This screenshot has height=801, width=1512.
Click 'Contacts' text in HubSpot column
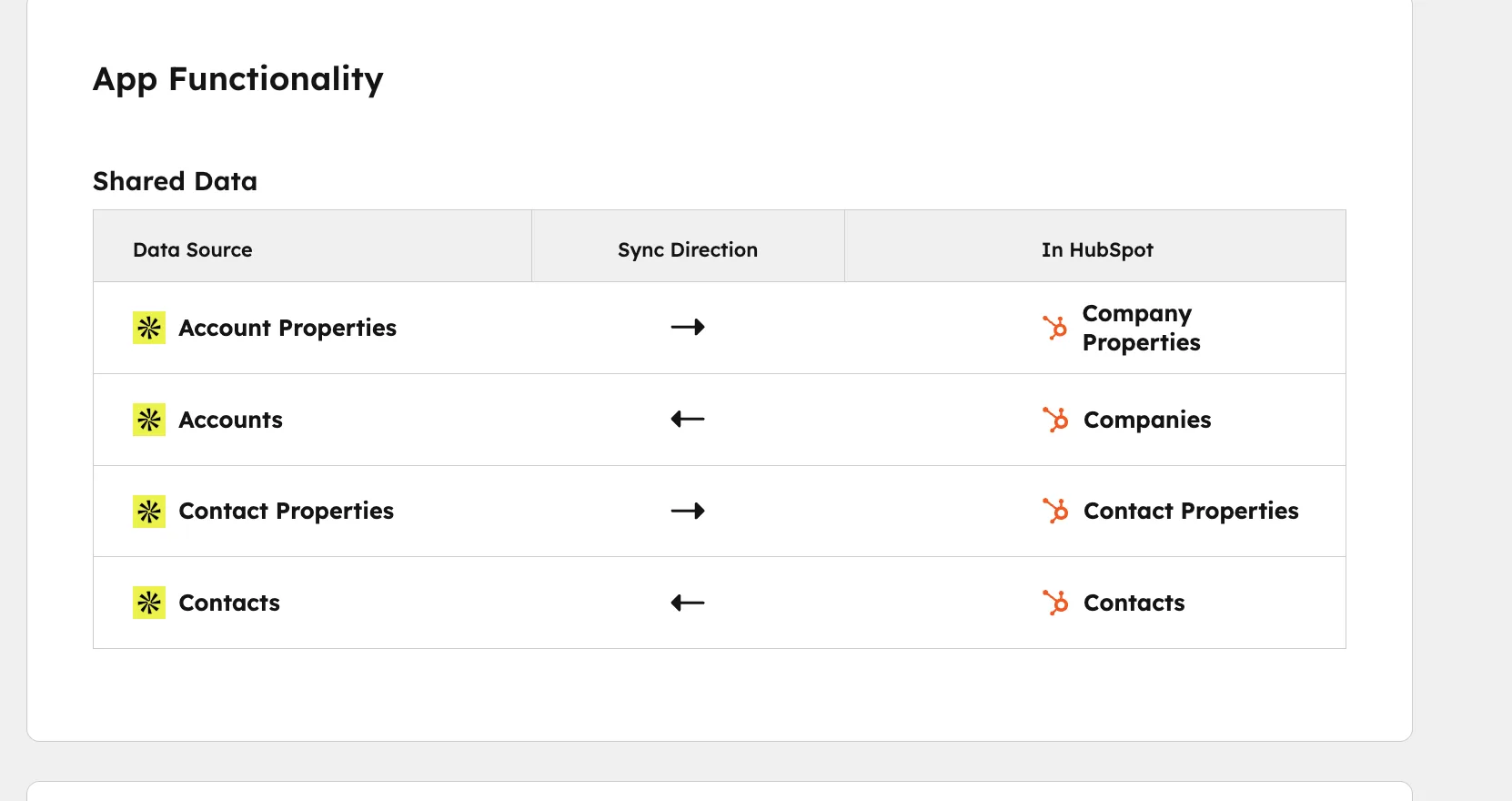pos(1134,603)
